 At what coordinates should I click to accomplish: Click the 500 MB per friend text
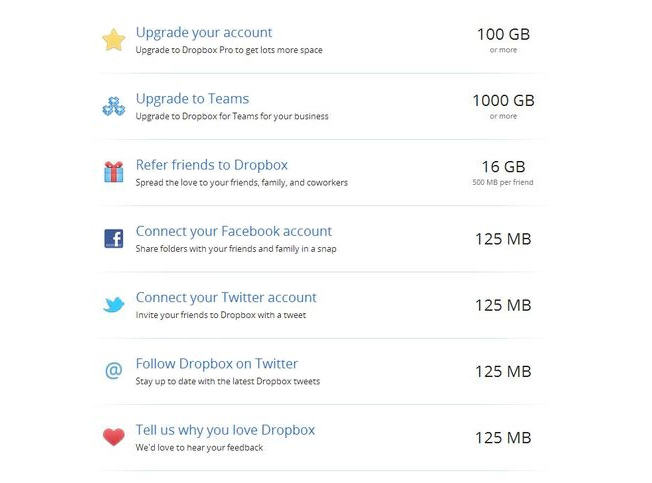click(x=503, y=182)
